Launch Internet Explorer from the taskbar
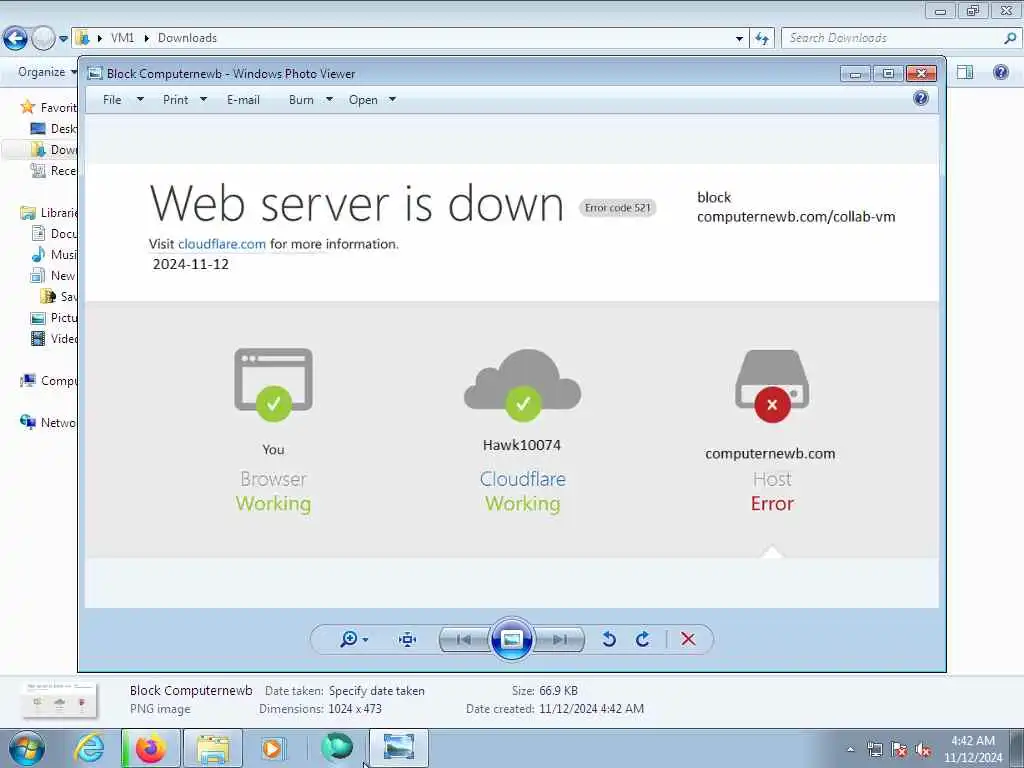 tap(89, 748)
